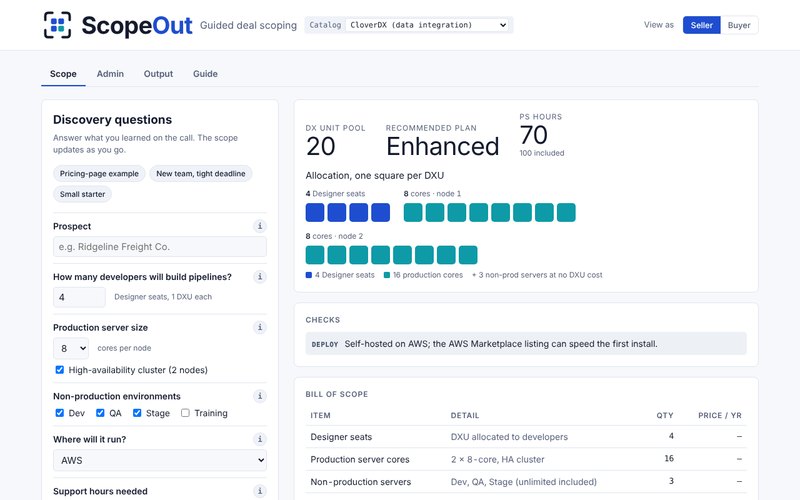Click 'Dev, QA, Stage (unlimited included)' detail
The image size is (800, 500).
click(523, 482)
